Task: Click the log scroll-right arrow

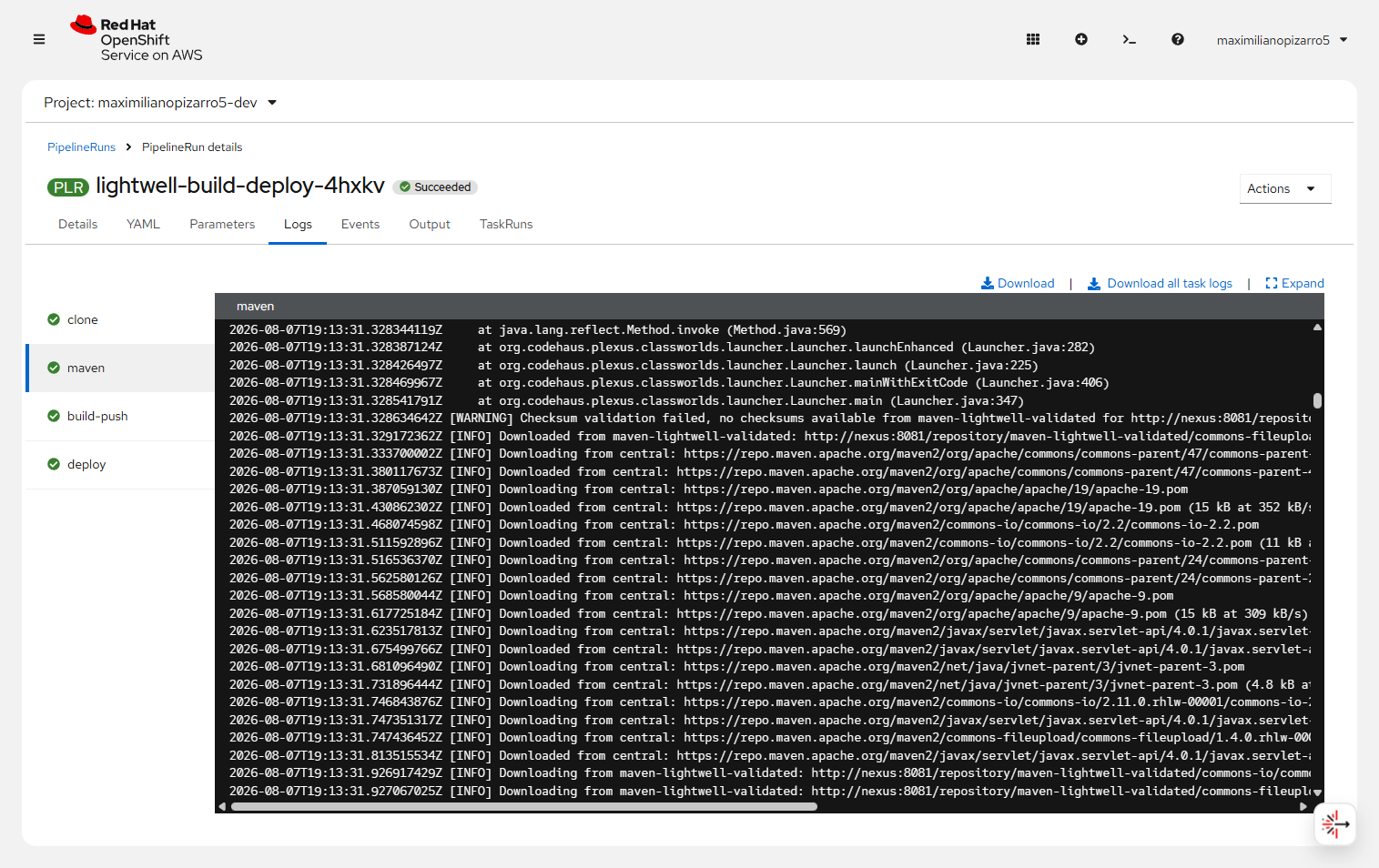Action: click(1303, 806)
